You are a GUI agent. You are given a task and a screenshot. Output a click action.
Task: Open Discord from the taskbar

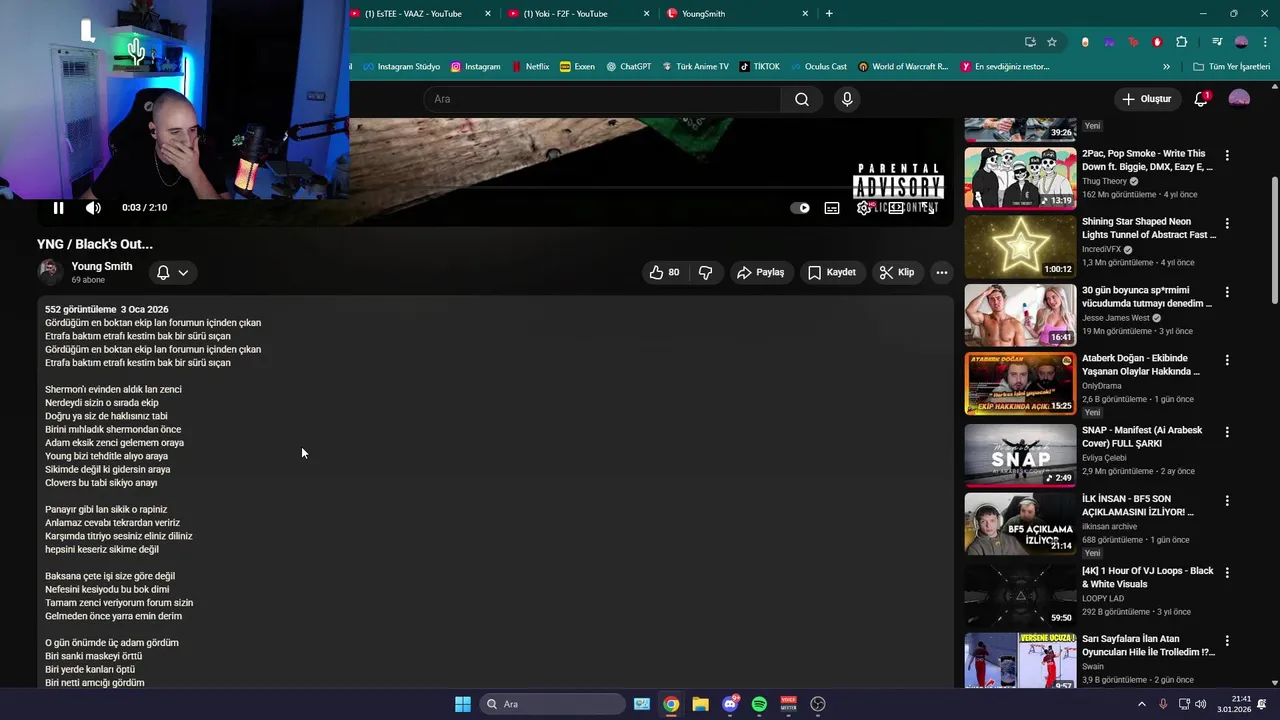click(730, 704)
